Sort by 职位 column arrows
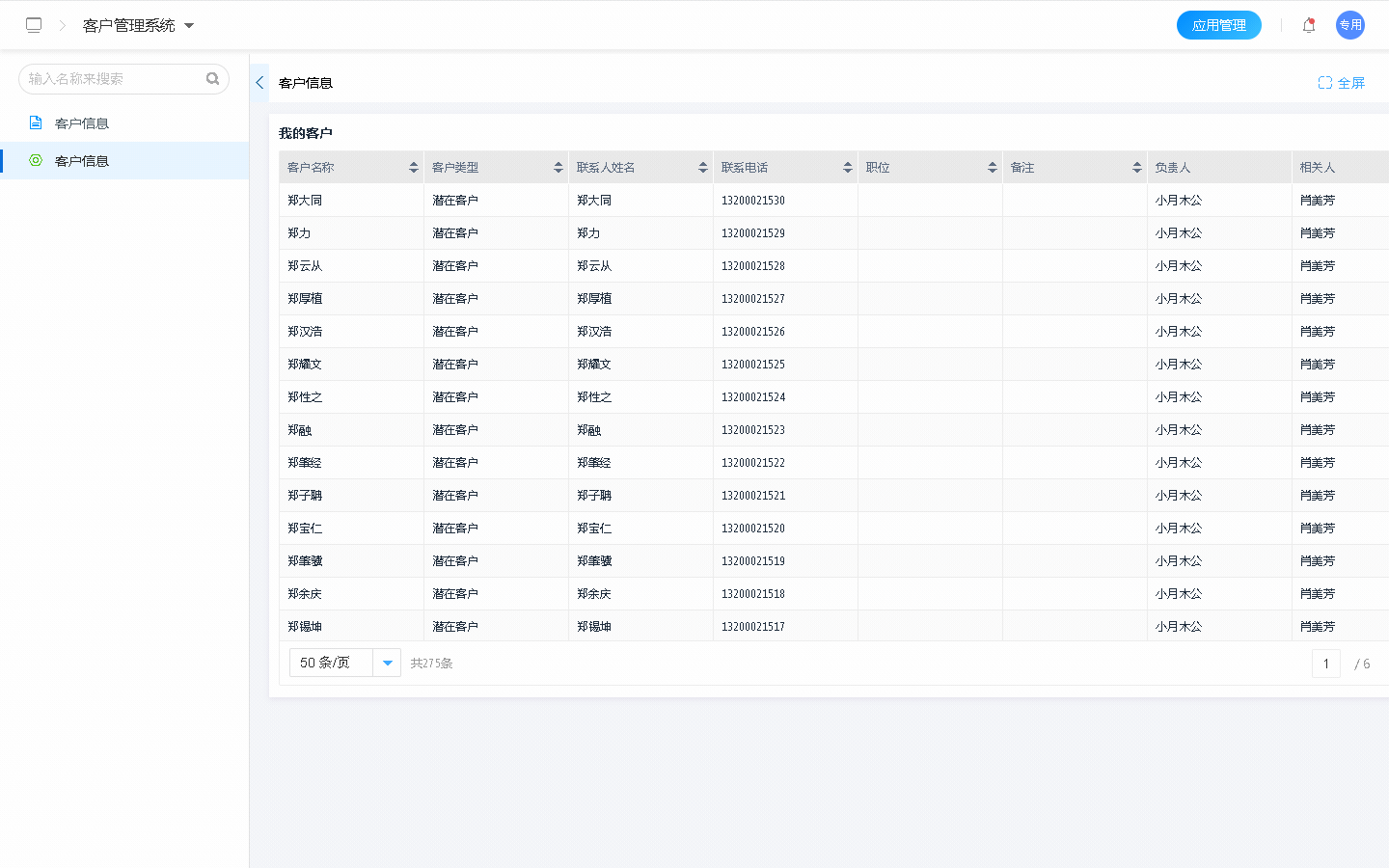 pyautogui.click(x=993, y=168)
